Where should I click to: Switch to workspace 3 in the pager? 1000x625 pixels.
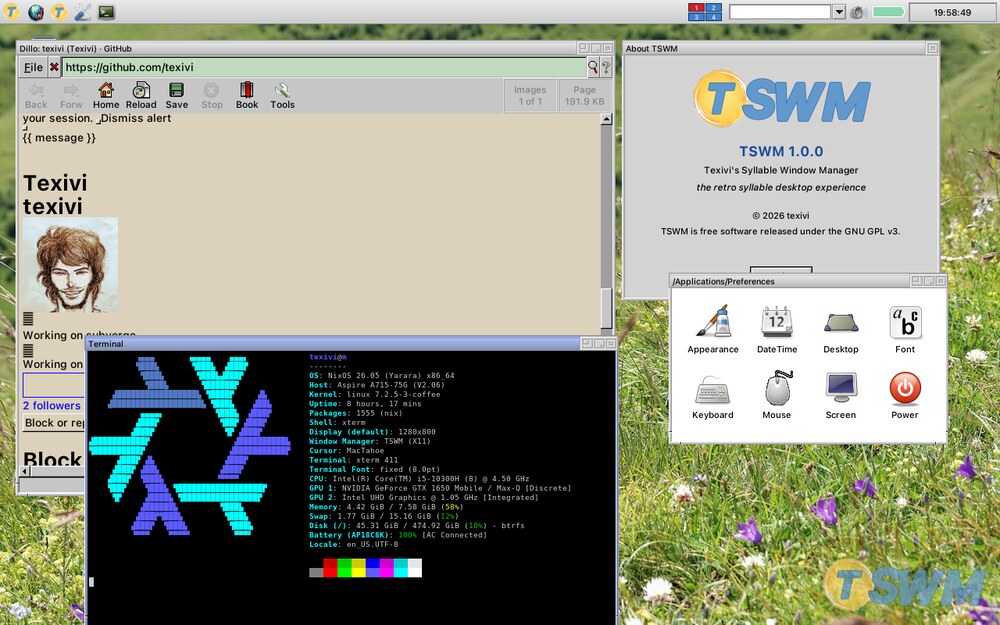pyautogui.click(x=696, y=17)
